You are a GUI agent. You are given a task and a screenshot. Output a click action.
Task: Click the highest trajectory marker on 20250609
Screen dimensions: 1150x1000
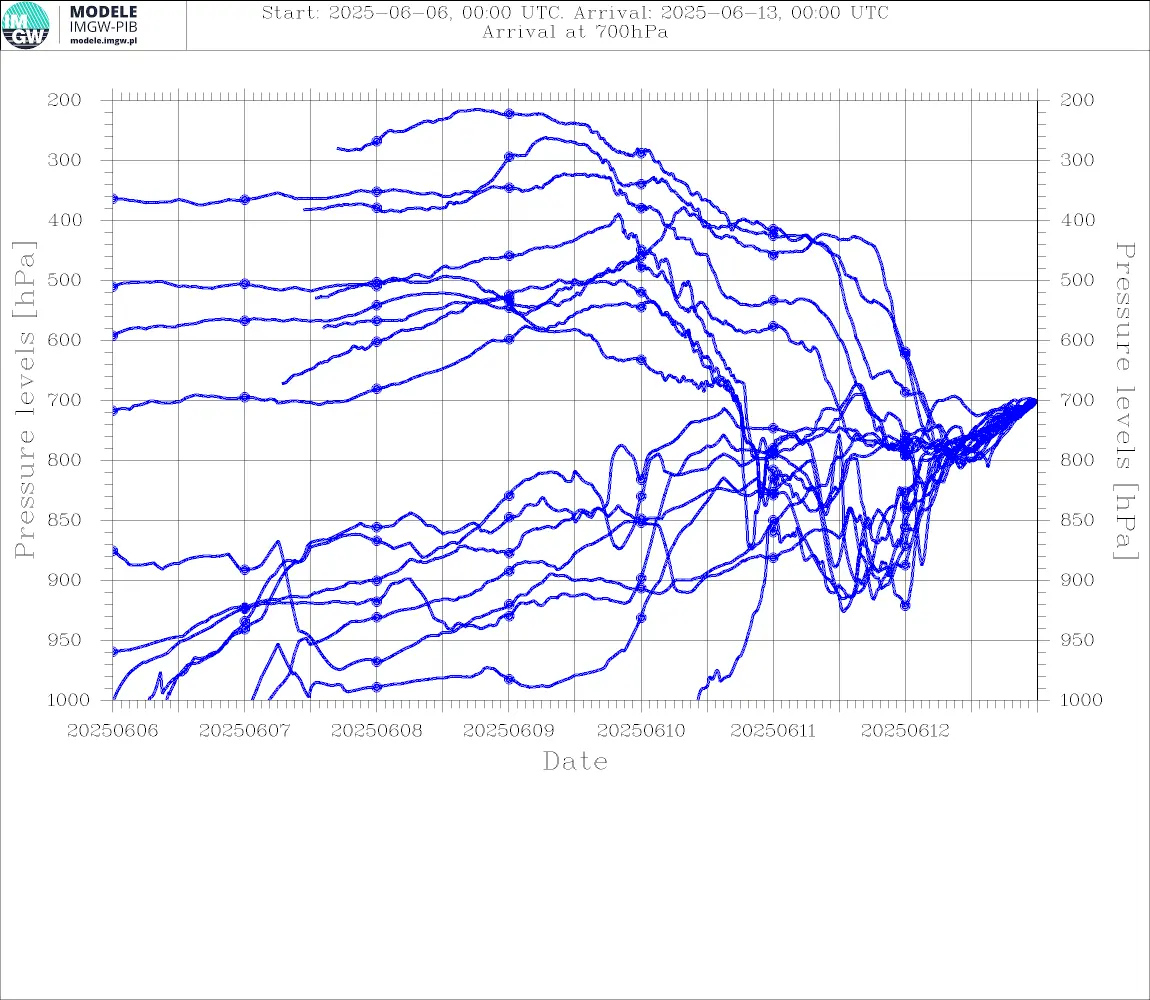pos(509,114)
